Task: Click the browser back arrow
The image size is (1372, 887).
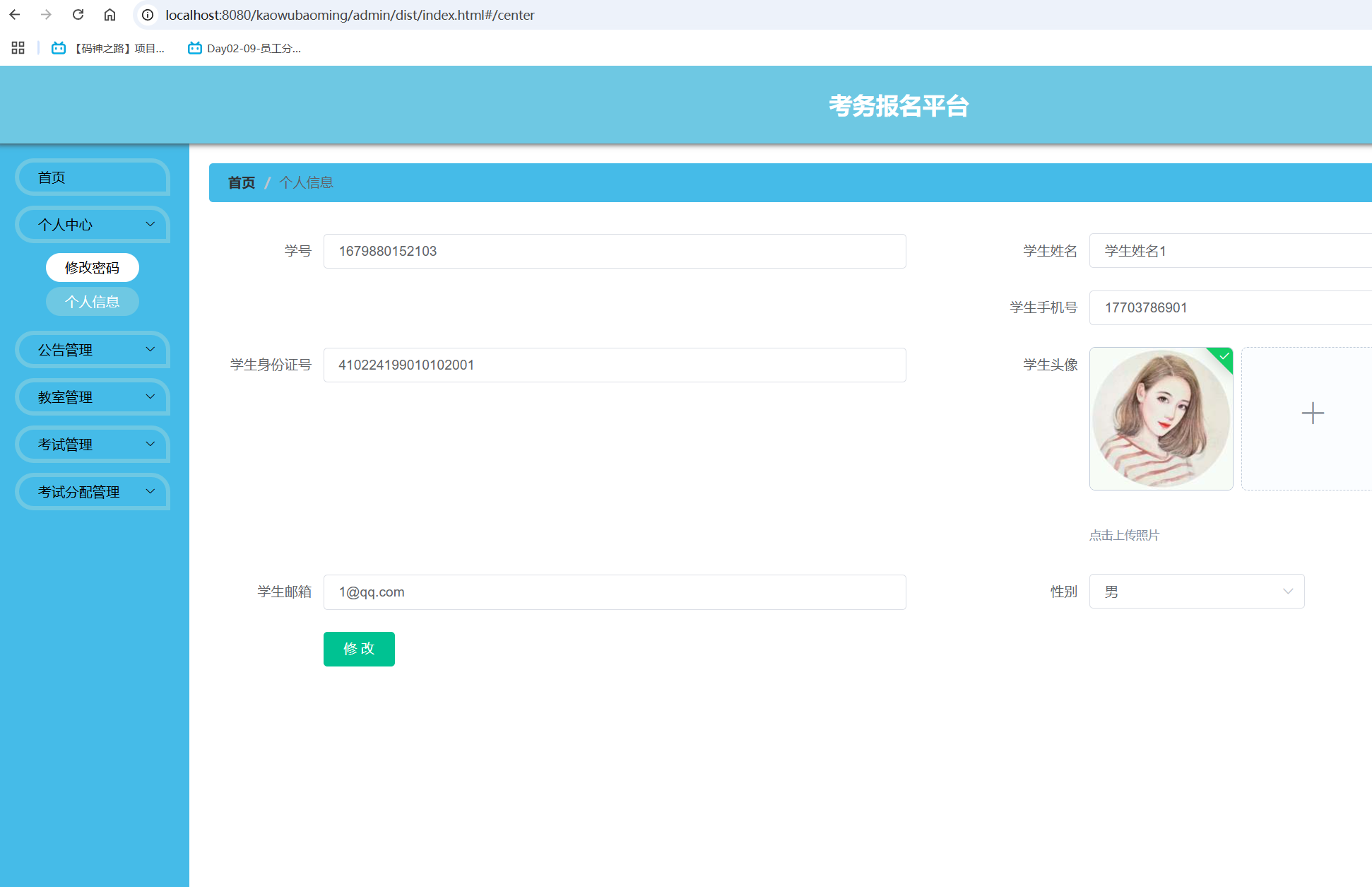Action: click(15, 15)
